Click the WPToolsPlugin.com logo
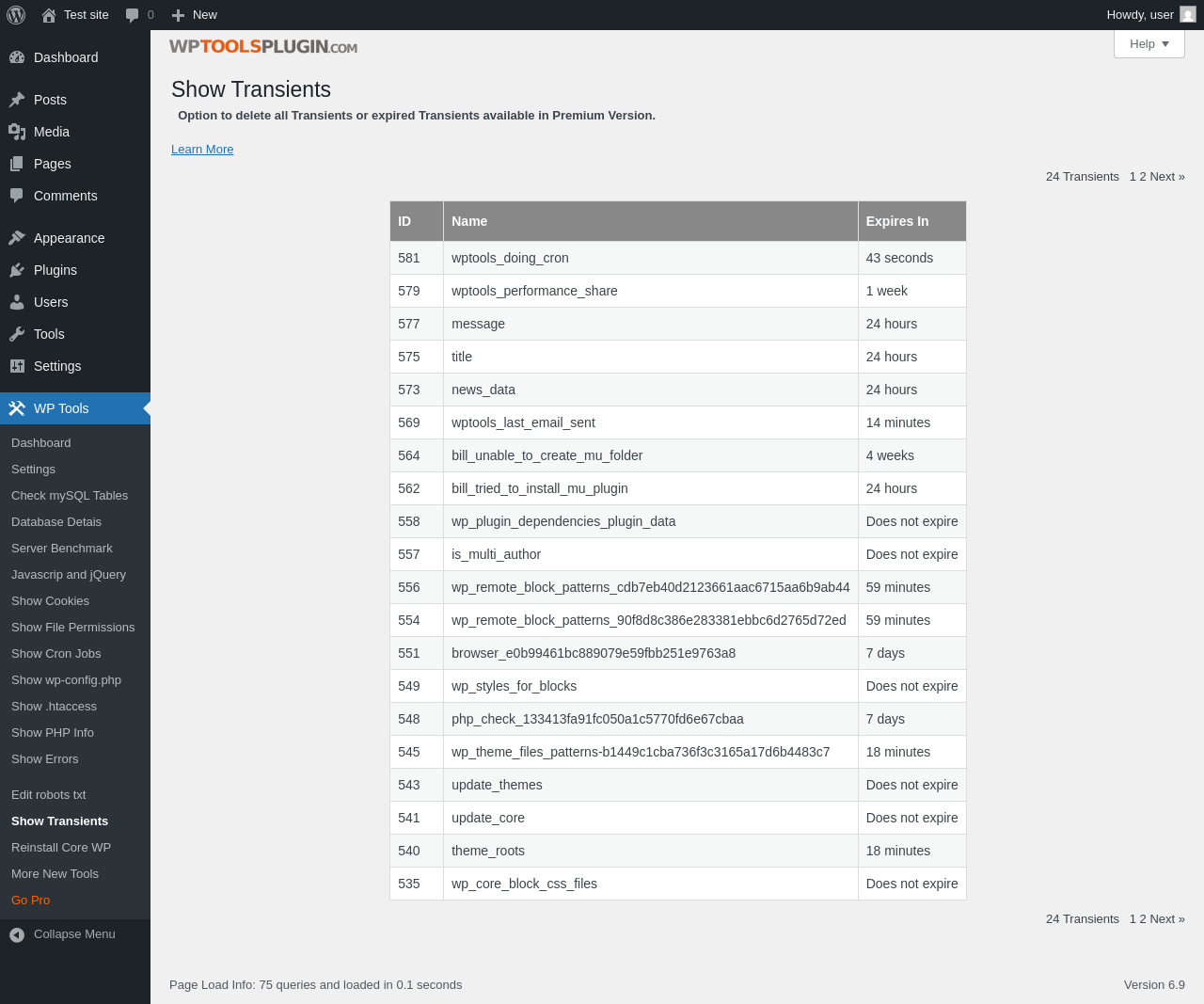This screenshot has width=1204, height=1004. coord(263,47)
